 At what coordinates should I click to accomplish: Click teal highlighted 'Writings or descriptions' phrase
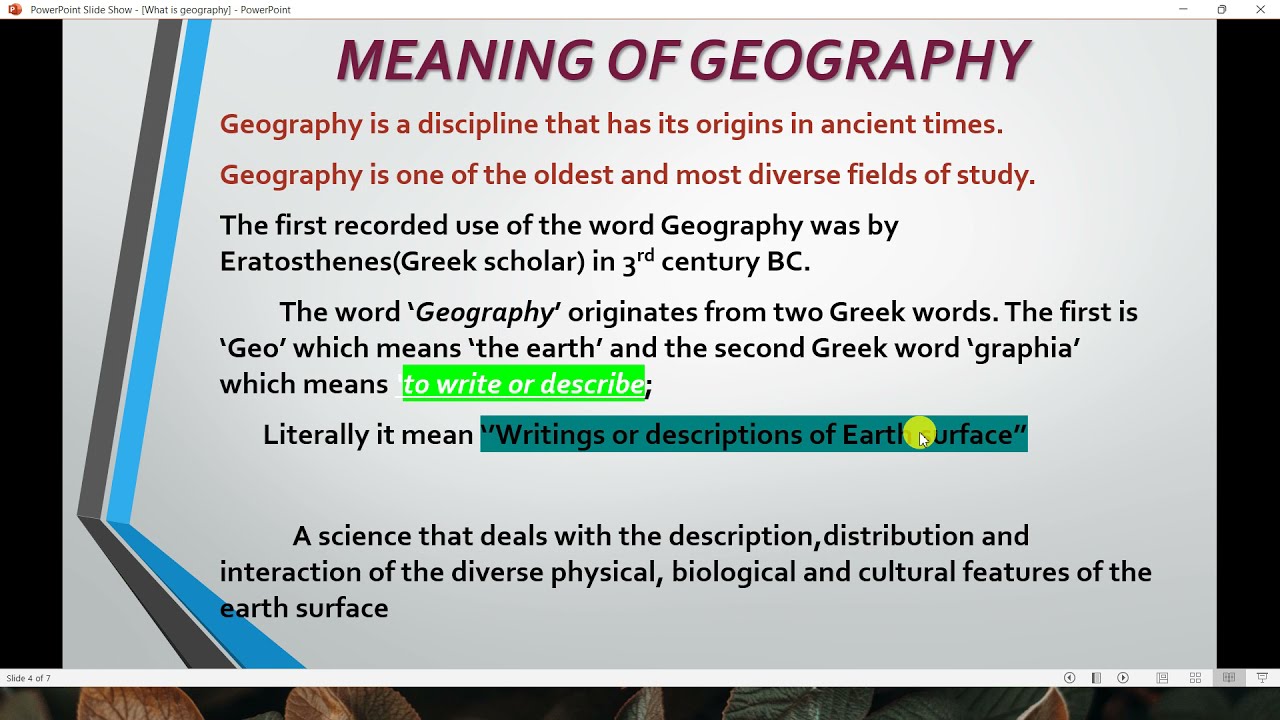click(x=754, y=434)
